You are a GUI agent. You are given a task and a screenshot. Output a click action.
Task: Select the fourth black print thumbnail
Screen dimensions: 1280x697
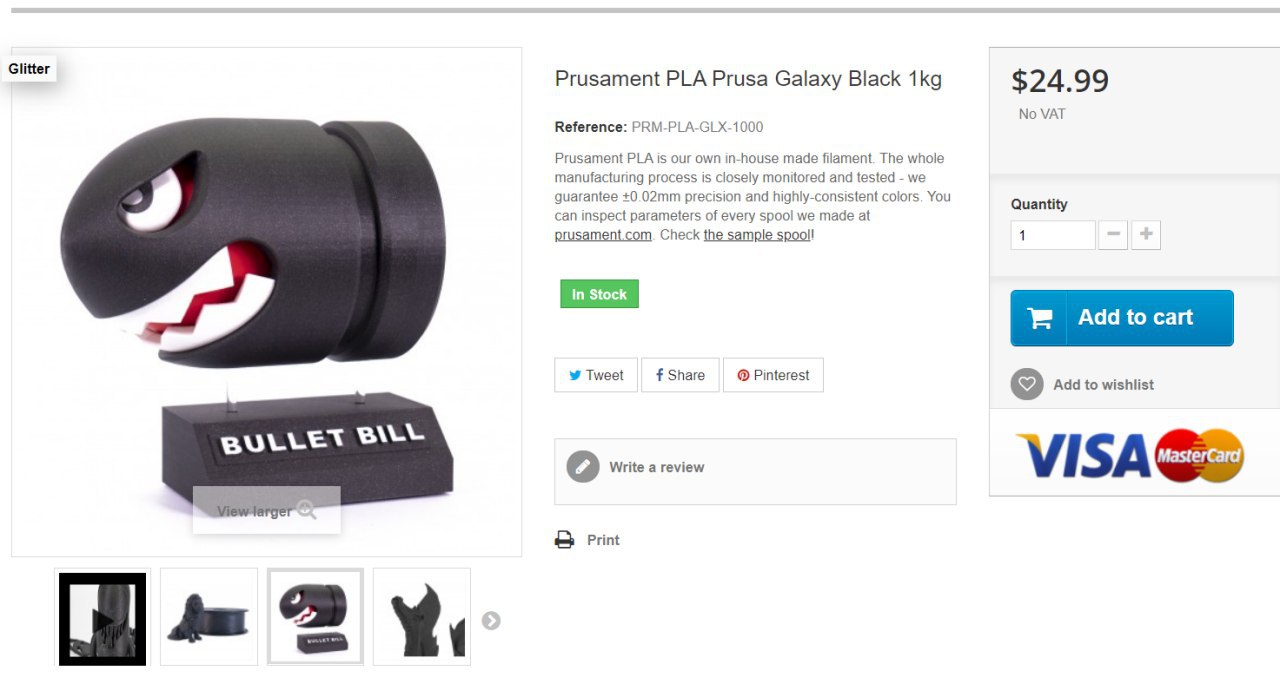pyautogui.click(x=422, y=617)
